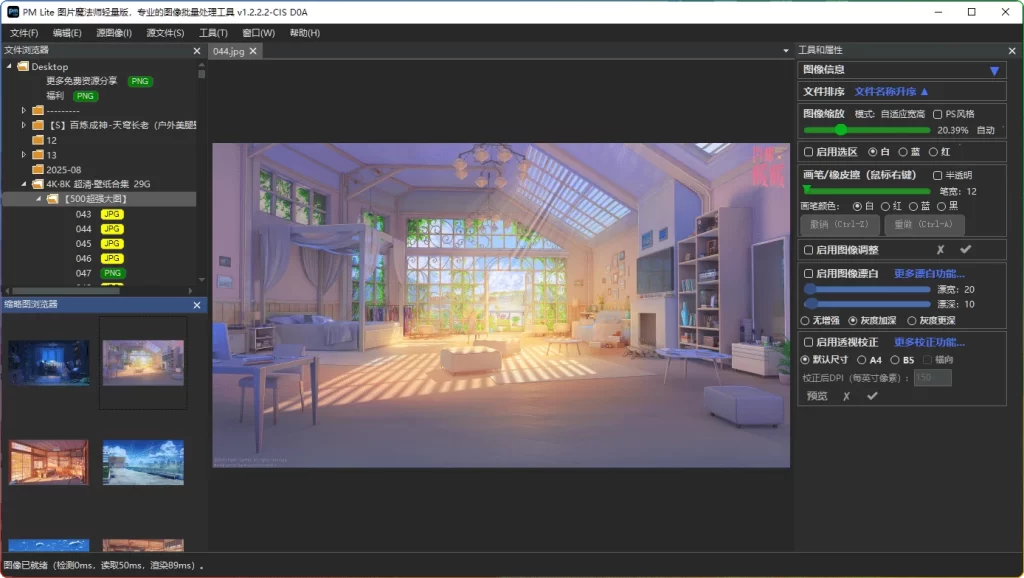Choose the A4 size radio
Image resolution: width=1024 pixels, height=578 pixels.
[861, 360]
